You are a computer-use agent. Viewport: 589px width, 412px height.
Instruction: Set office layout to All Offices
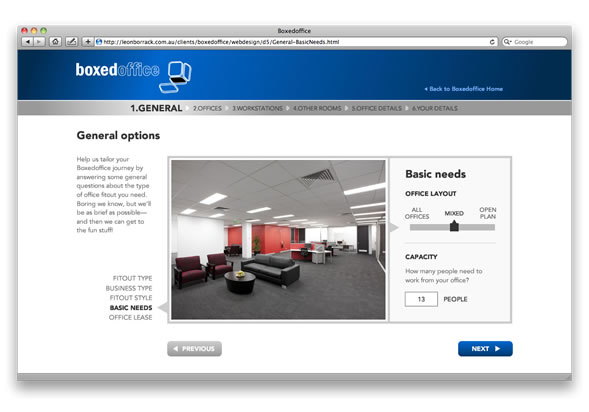(x=417, y=213)
